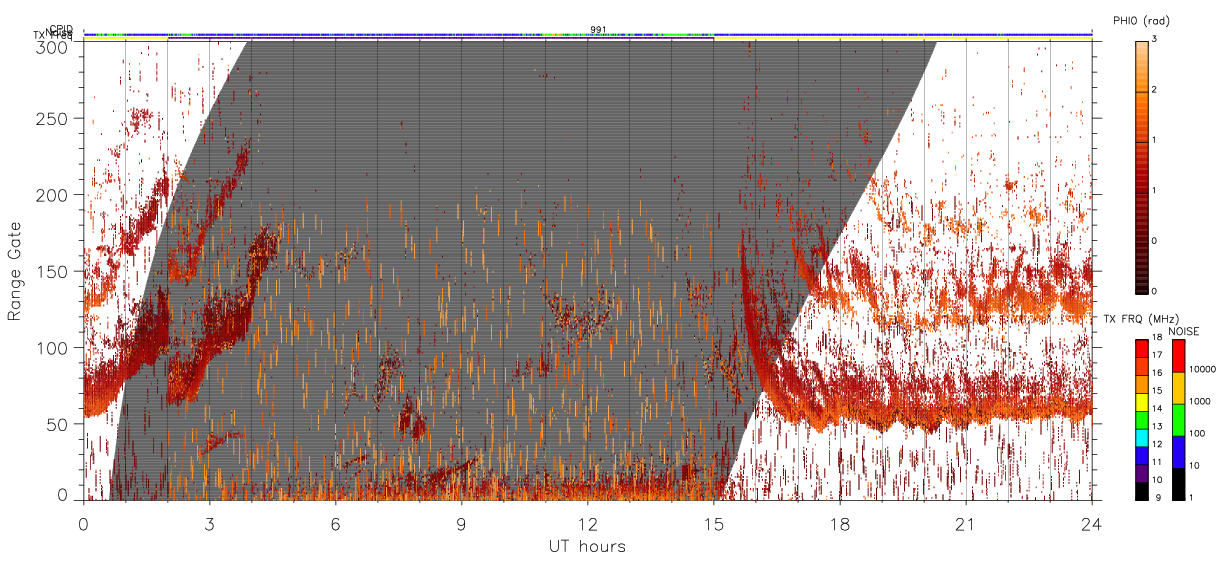Click the '1000' label on NOISE scale

click(1200, 401)
